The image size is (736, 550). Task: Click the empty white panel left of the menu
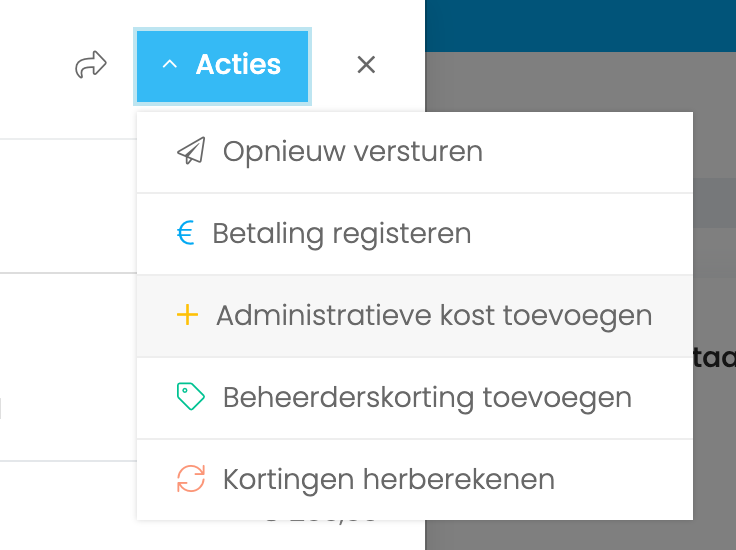[68, 206]
